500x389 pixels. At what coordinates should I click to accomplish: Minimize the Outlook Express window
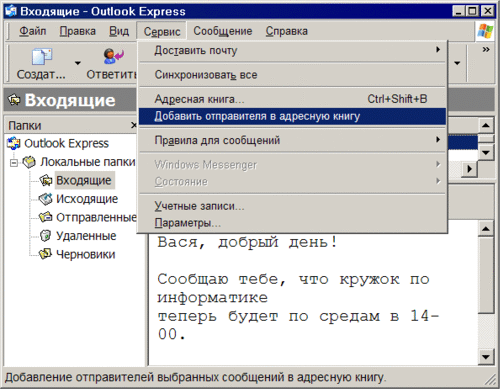(459, 11)
